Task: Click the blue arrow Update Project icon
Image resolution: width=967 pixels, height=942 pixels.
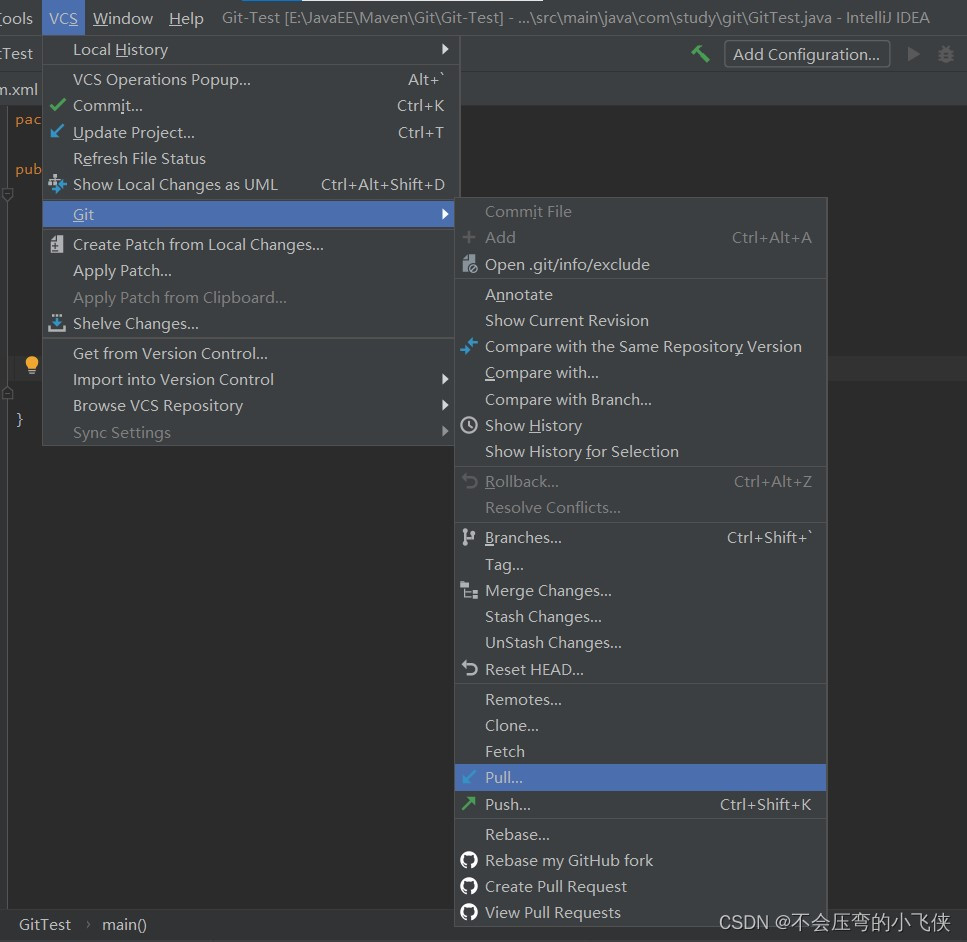Action: [x=57, y=132]
